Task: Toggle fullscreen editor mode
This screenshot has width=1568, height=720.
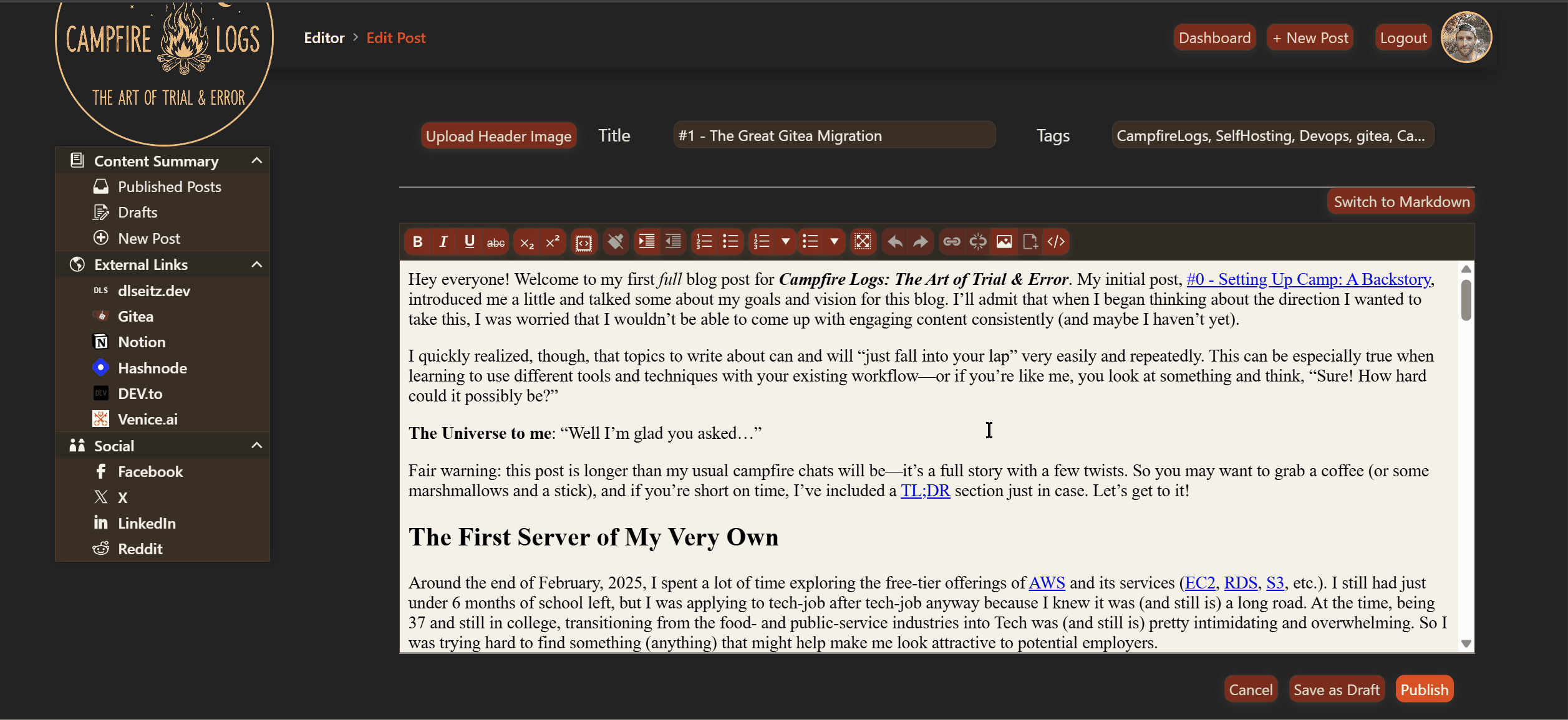Action: [863, 242]
